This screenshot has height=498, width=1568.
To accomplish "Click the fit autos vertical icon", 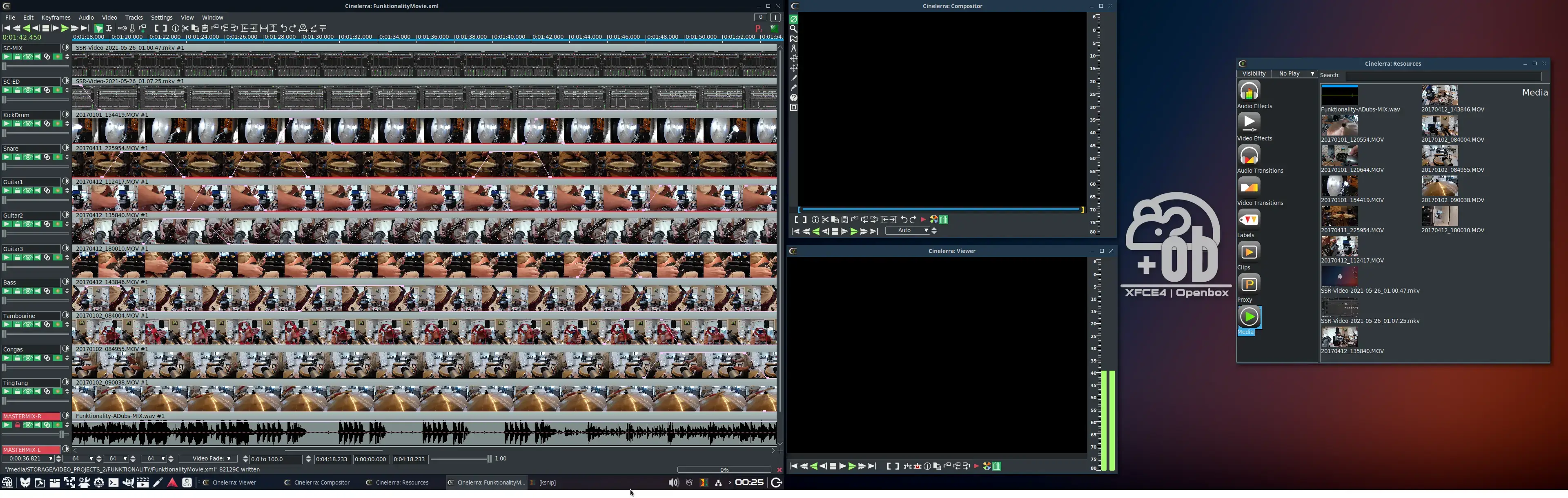I will [x=273, y=28].
